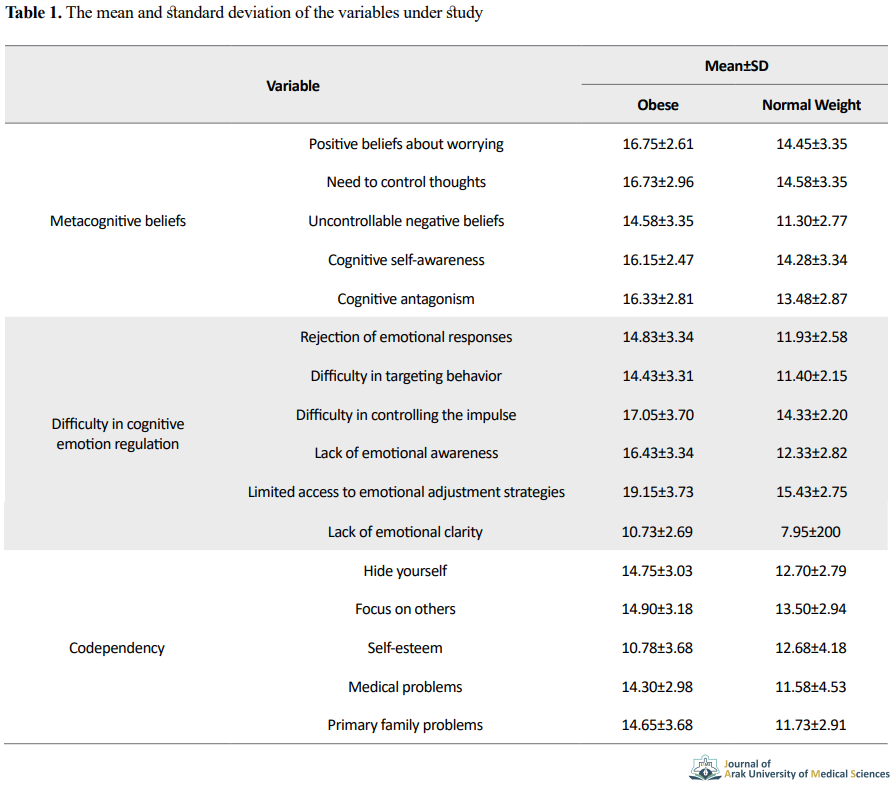The image size is (892, 786).
Task: Click the Self-esteem row label
Action: (404, 648)
